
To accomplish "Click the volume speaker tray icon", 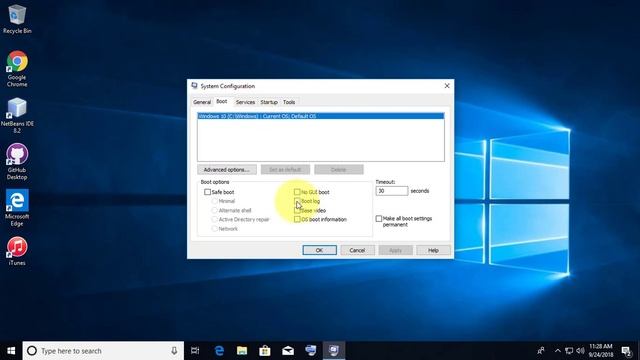I will tap(580, 351).
